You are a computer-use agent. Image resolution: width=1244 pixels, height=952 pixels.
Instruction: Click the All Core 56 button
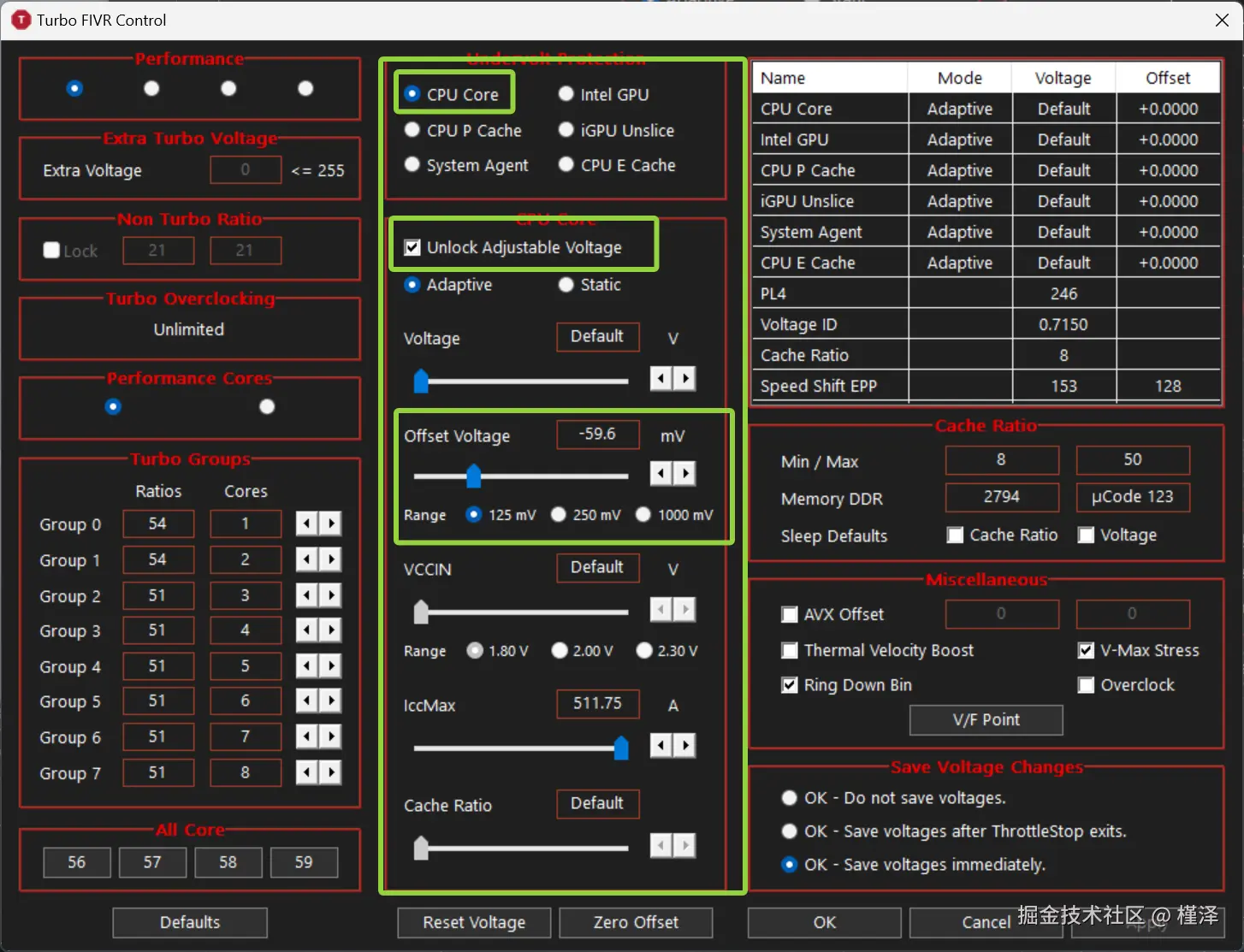(77, 863)
